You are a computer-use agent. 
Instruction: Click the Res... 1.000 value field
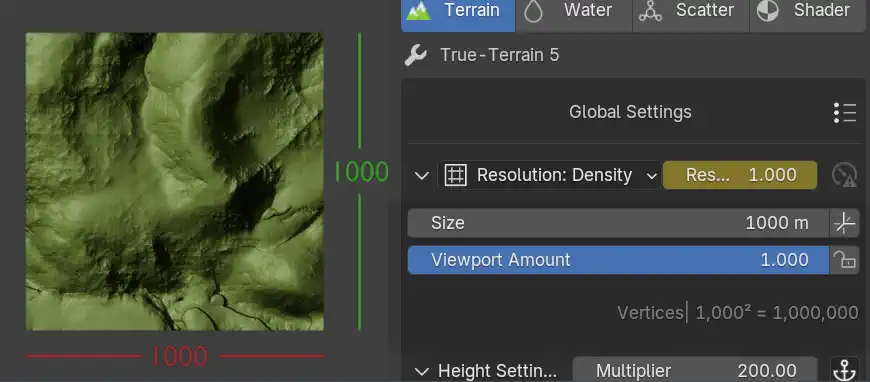(x=740, y=175)
